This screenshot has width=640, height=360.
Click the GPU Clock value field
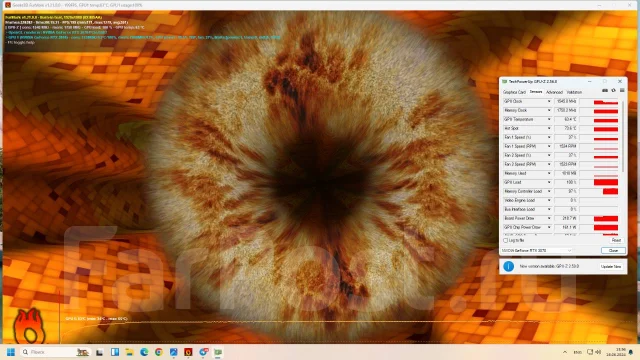(566, 101)
